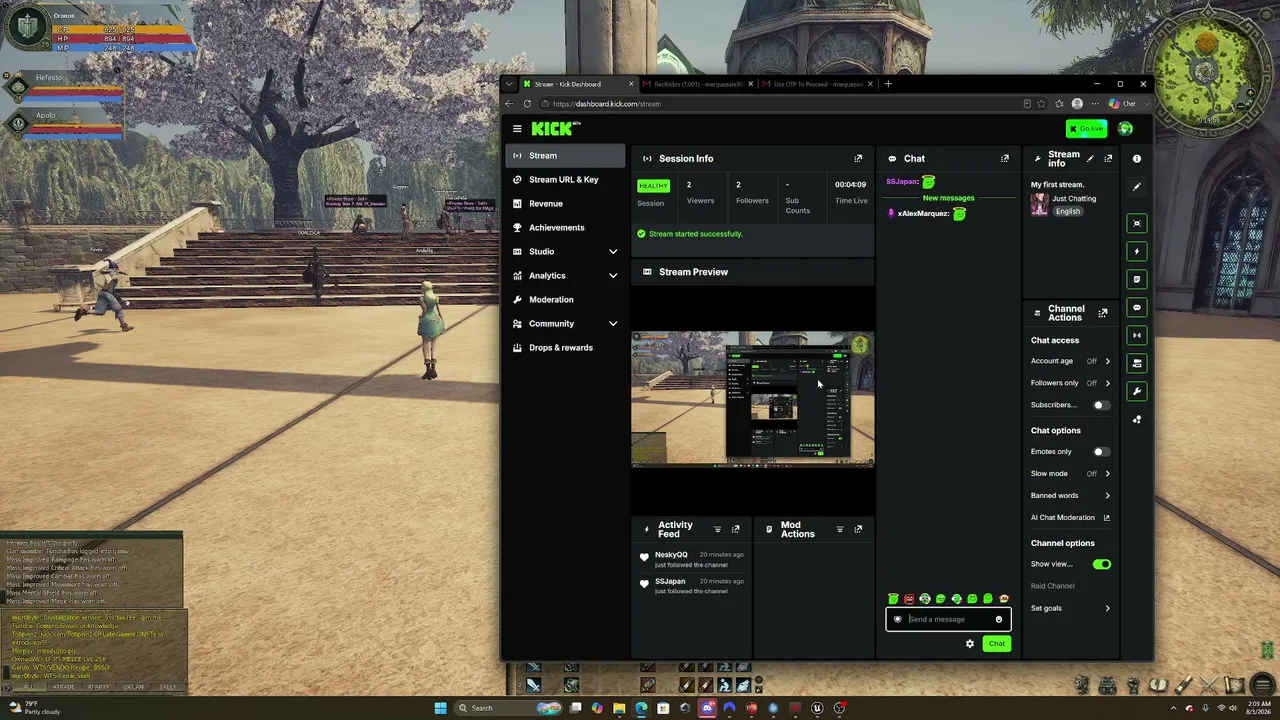Expand the Community sidebar section
Screen dimensions: 1280x720
565,324
